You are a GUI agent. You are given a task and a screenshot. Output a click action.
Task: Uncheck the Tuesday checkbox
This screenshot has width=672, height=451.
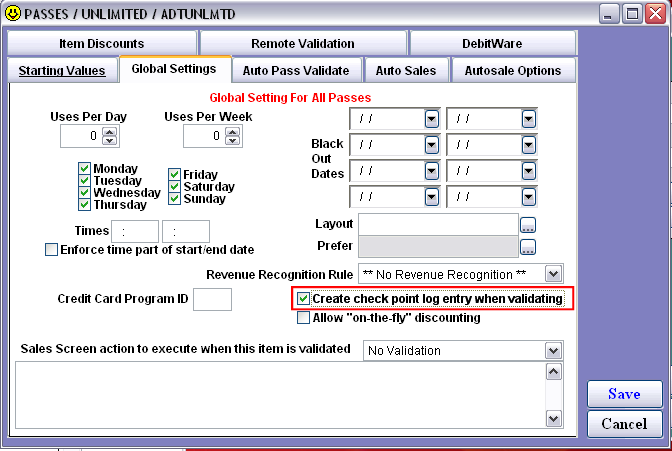(x=84, y=180)
